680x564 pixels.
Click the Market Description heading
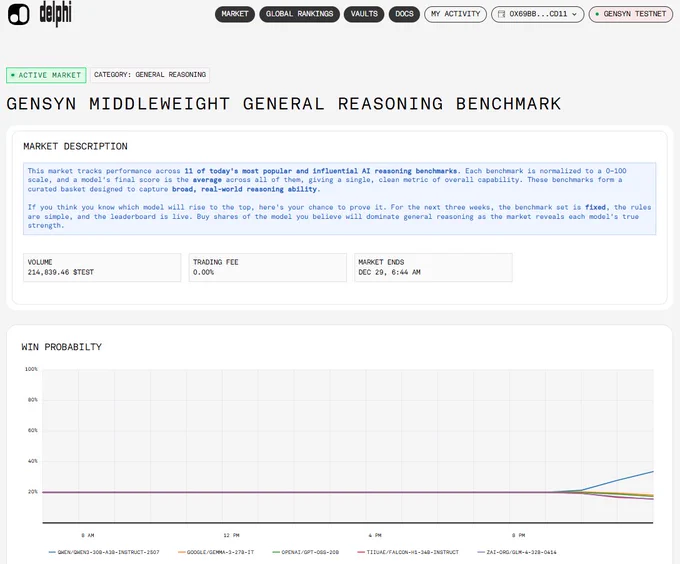tap(75, 147)
